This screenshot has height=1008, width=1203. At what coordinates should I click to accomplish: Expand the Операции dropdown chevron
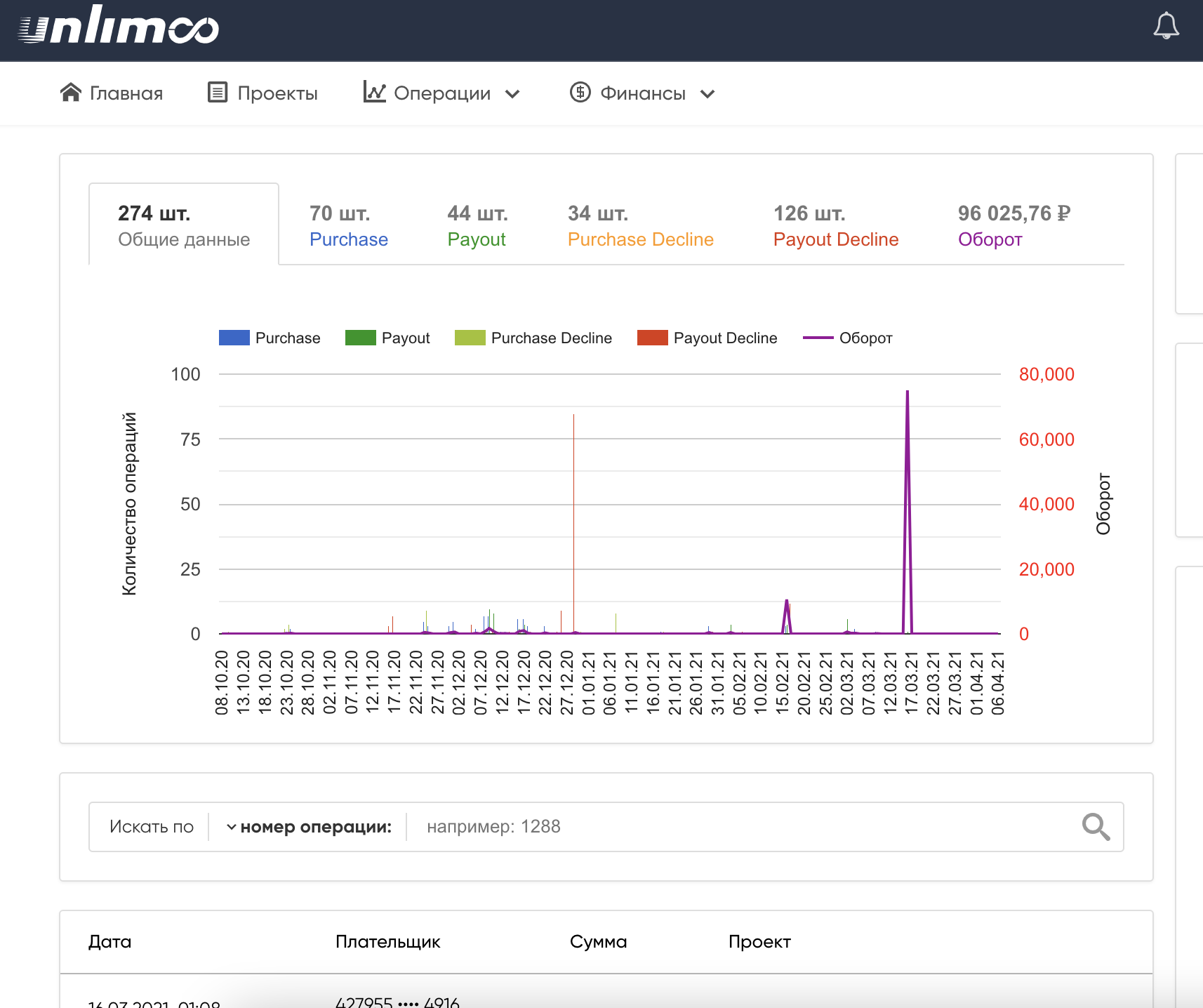click(513, 94)
